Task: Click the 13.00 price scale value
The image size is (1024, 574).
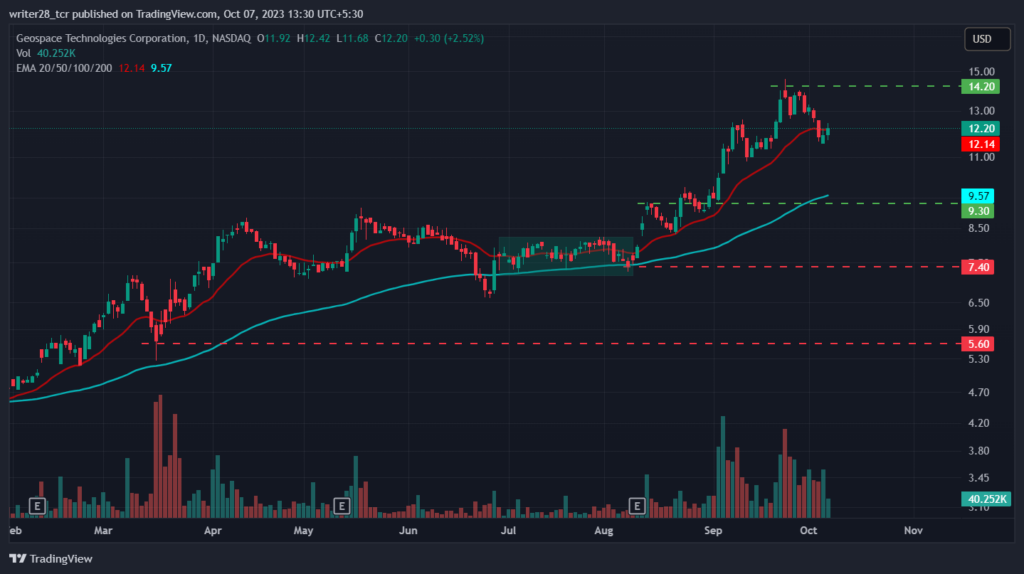Action: click(x=982, y=111)
